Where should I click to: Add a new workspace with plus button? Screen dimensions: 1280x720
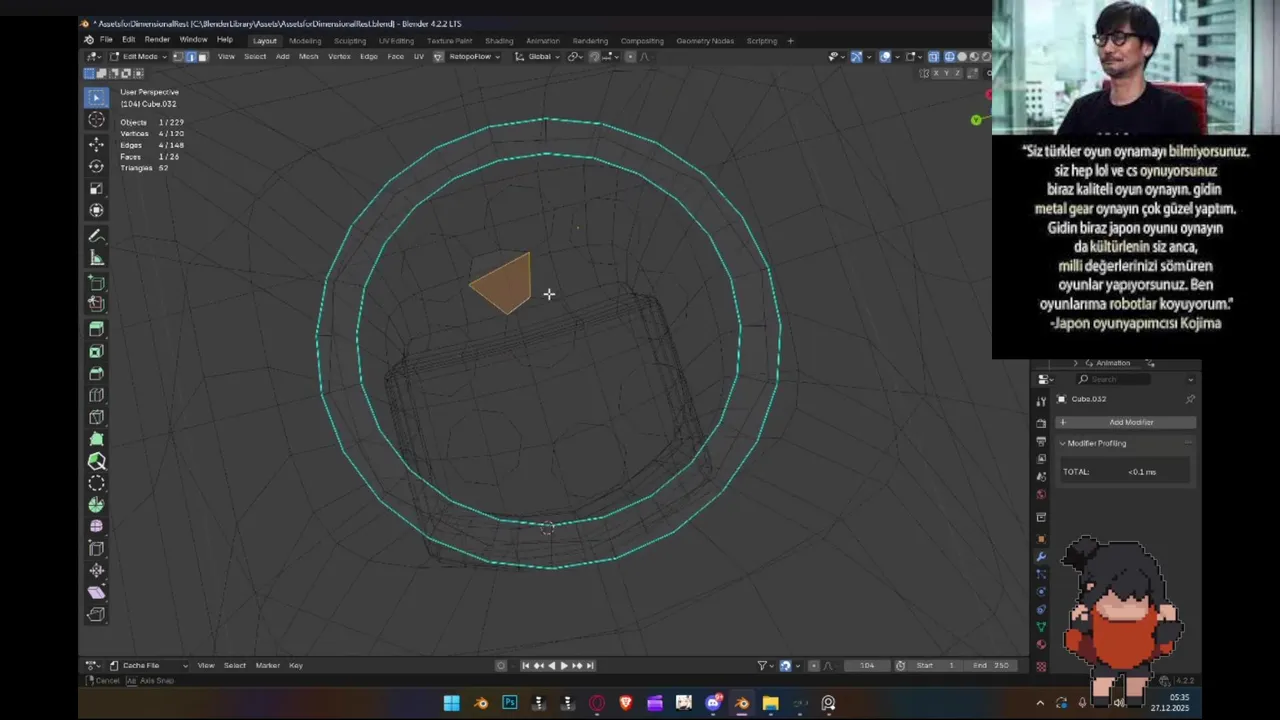click(x=790, y=41)
